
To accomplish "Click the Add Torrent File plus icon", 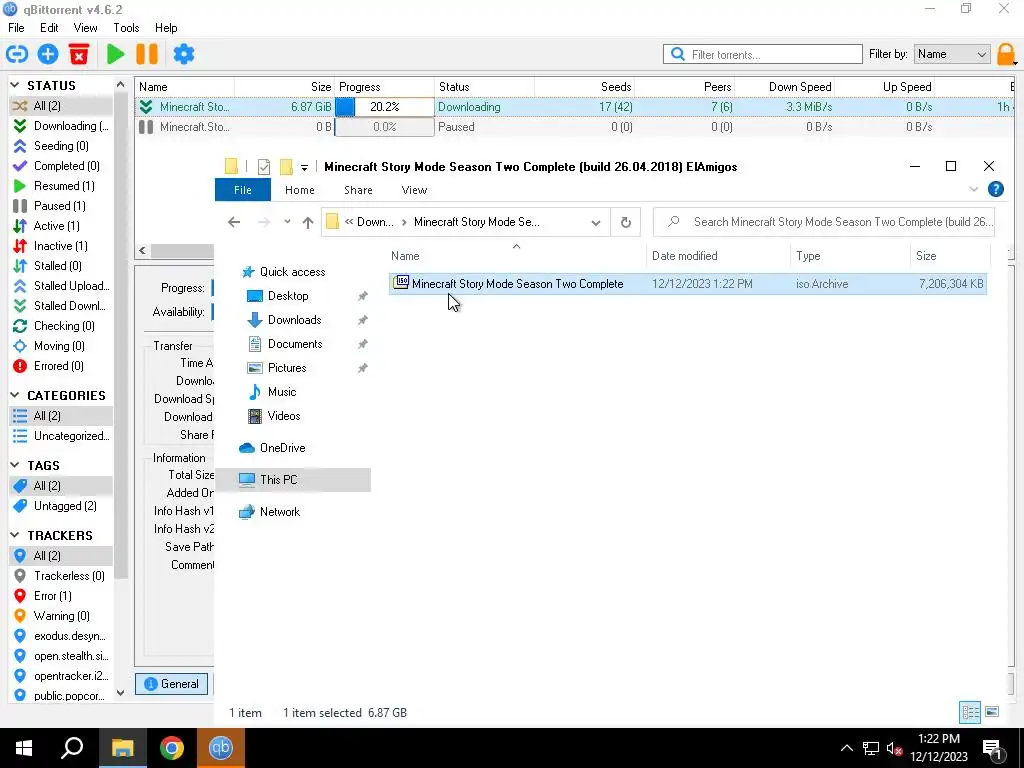I will (x=48, y=54).
